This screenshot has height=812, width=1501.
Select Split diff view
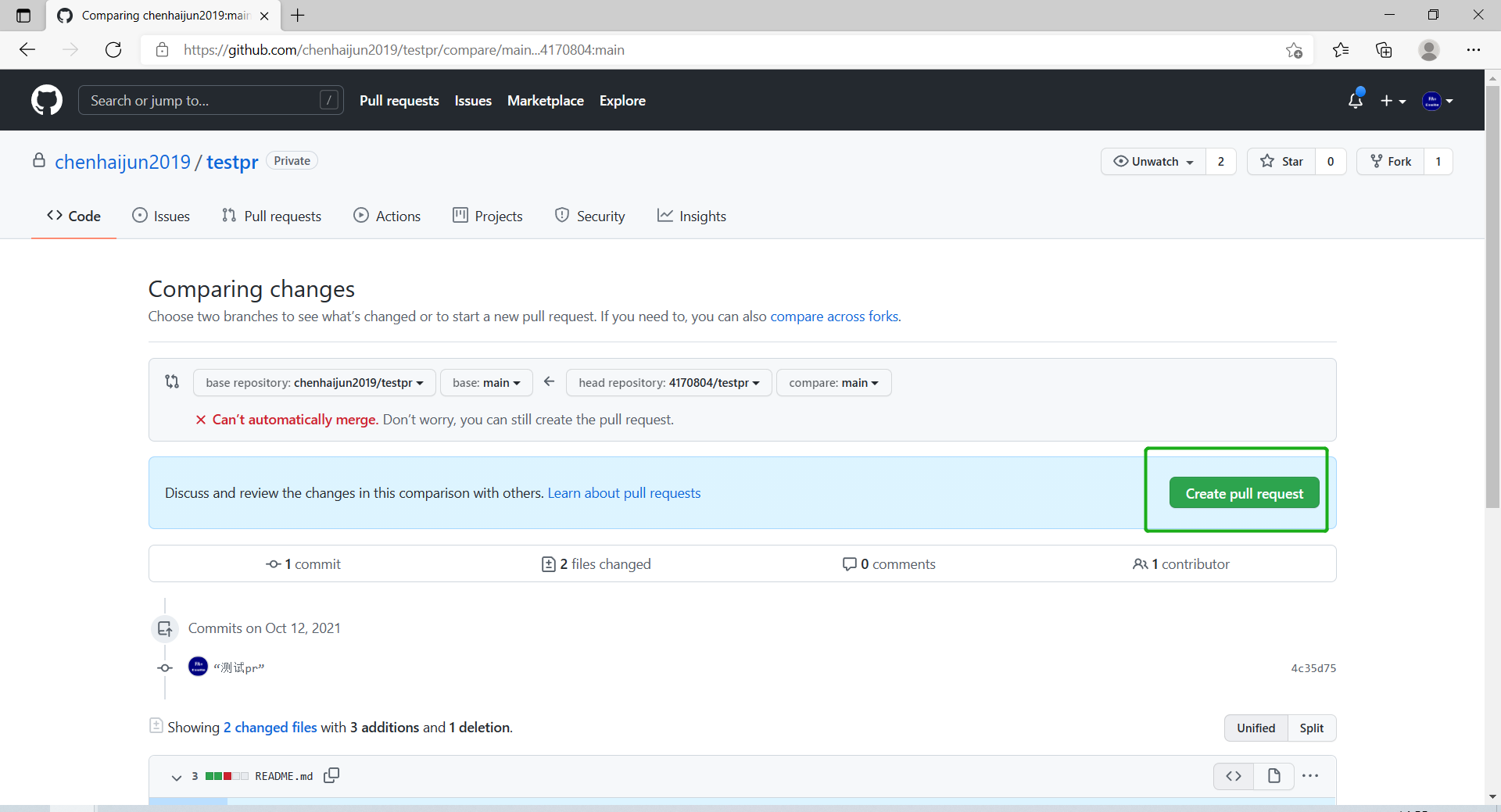tap(1312, 728)
